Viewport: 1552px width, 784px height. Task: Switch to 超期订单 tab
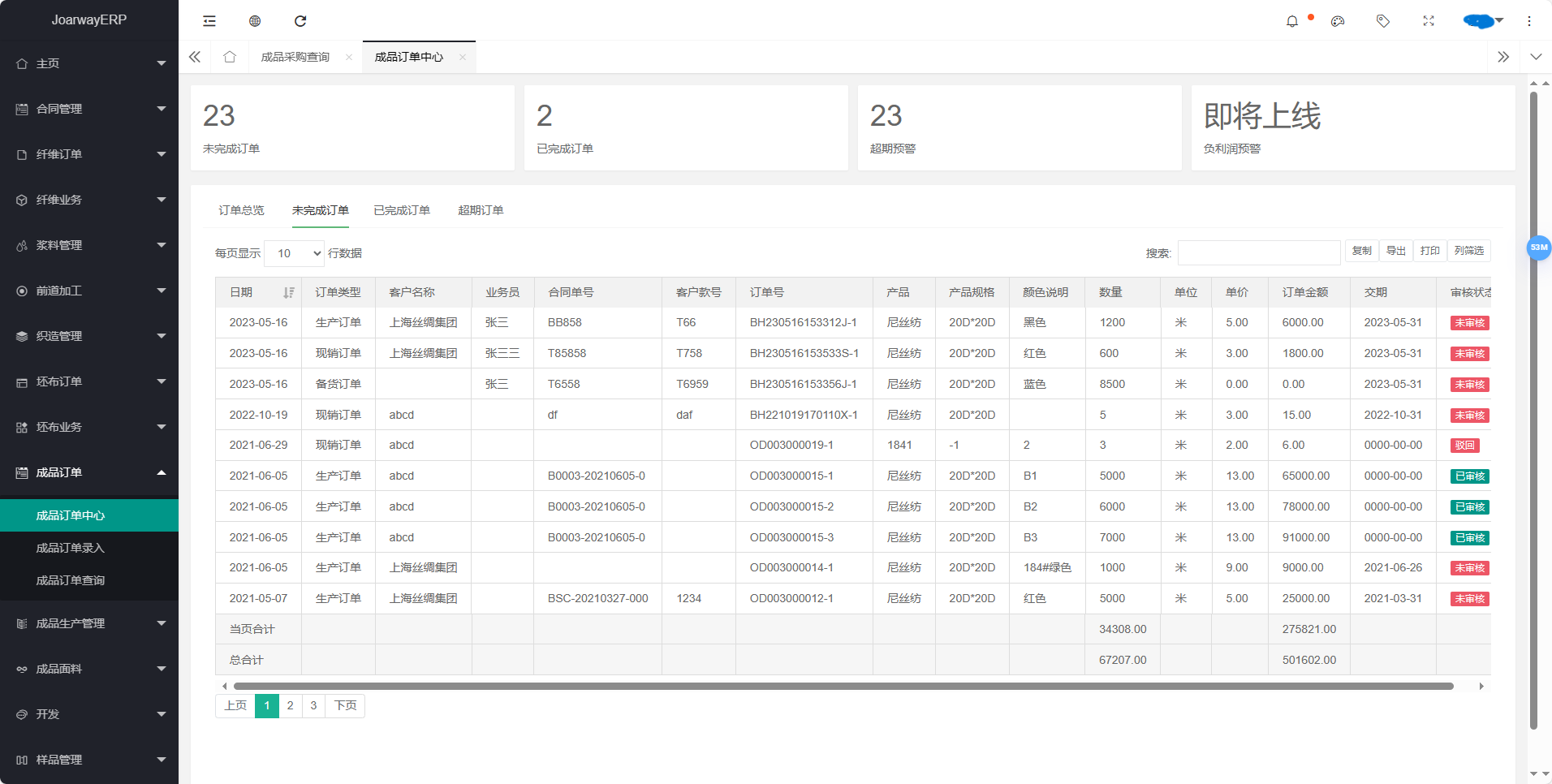[x=481, y=210]
